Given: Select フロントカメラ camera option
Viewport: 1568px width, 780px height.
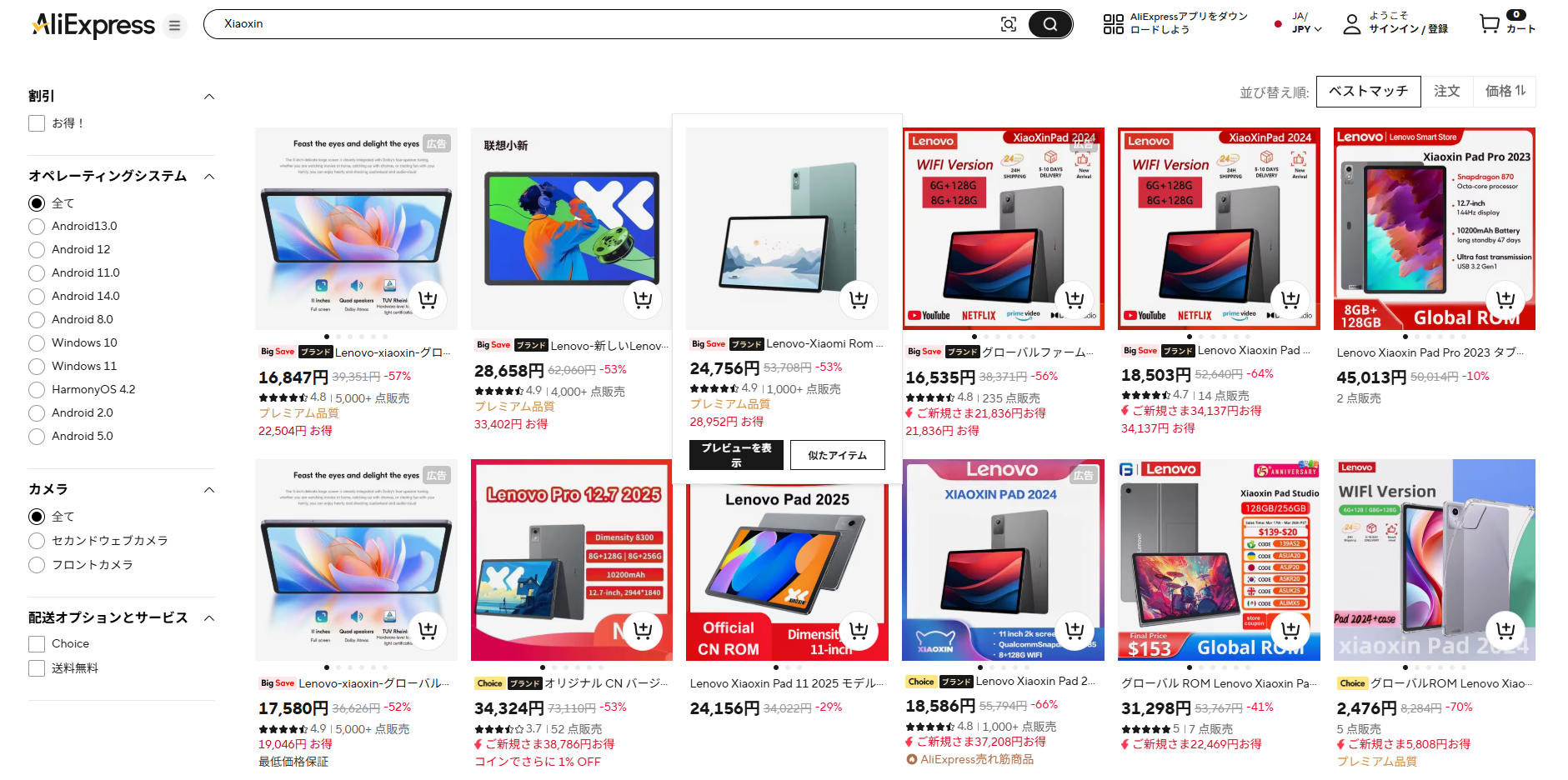Looking at the screenshot, I should 81,565.
